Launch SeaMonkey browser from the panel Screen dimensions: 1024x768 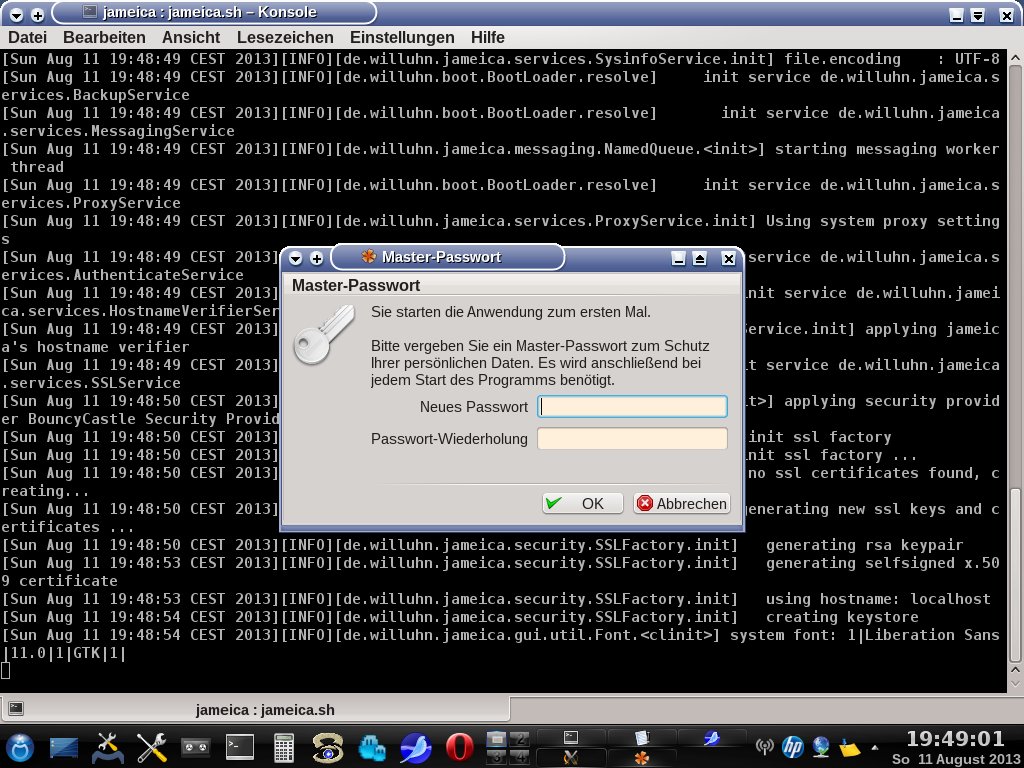[415, 747]
